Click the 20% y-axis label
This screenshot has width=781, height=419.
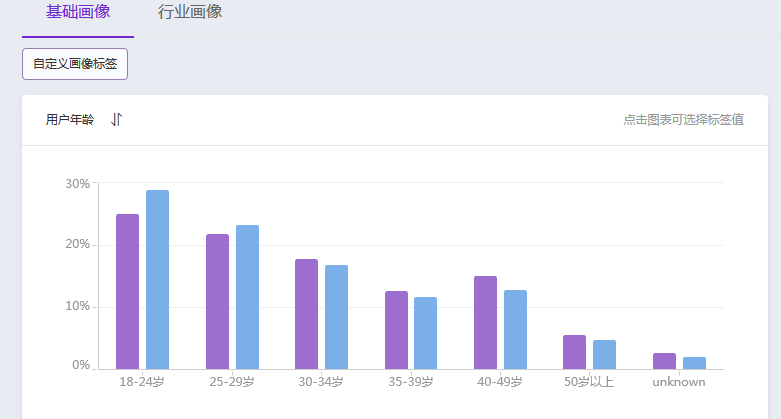[78, 244]
